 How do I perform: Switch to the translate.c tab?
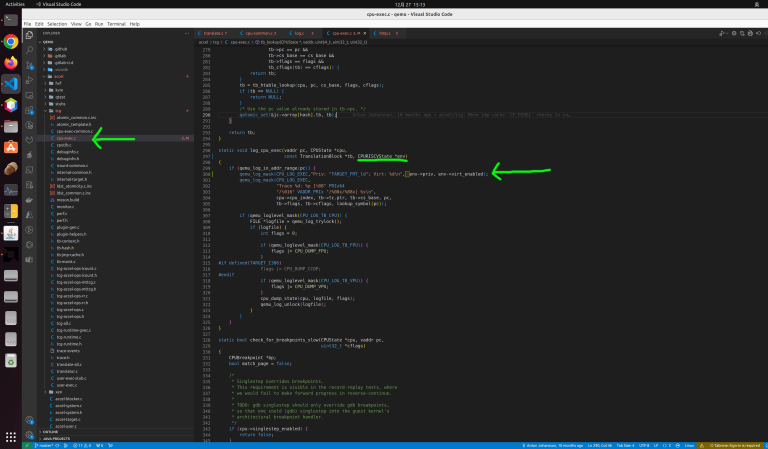coord(215,33)
